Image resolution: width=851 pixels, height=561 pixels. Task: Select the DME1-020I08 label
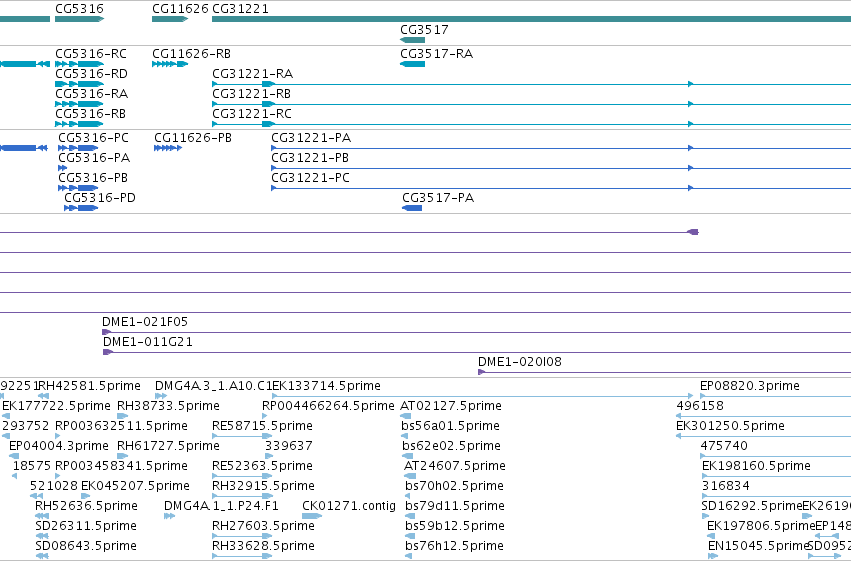(520, 362)
